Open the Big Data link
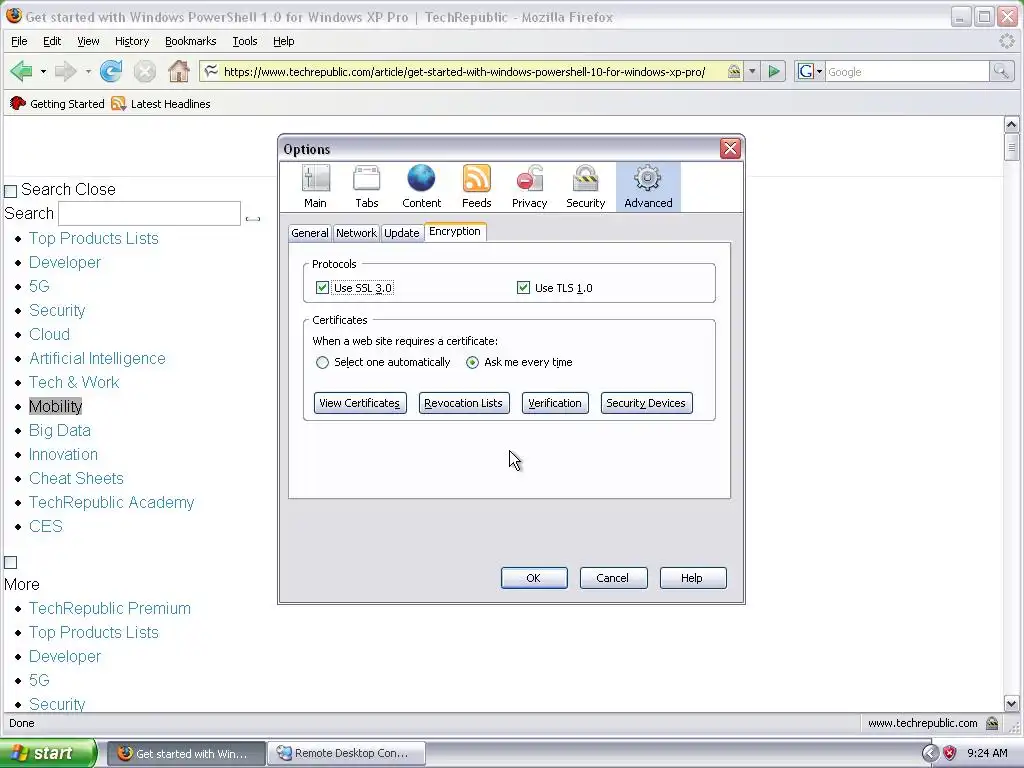The image size is (1024, 768). [59, 430]
